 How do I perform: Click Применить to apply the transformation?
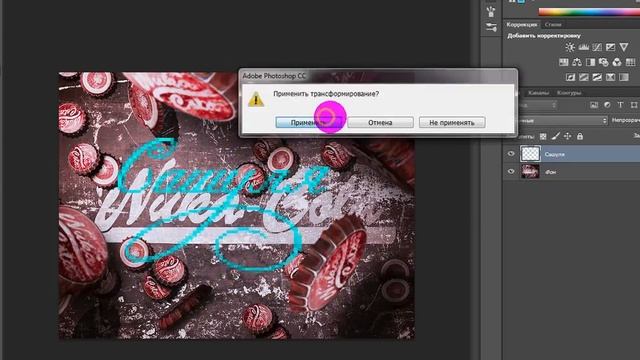click(x=309, y=122)
